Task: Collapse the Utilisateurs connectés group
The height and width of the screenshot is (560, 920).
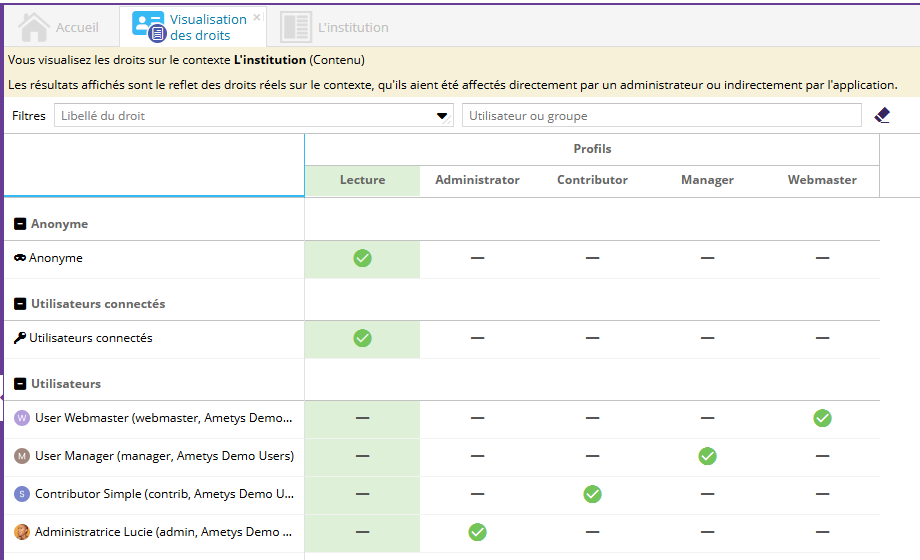Action: 20,304
